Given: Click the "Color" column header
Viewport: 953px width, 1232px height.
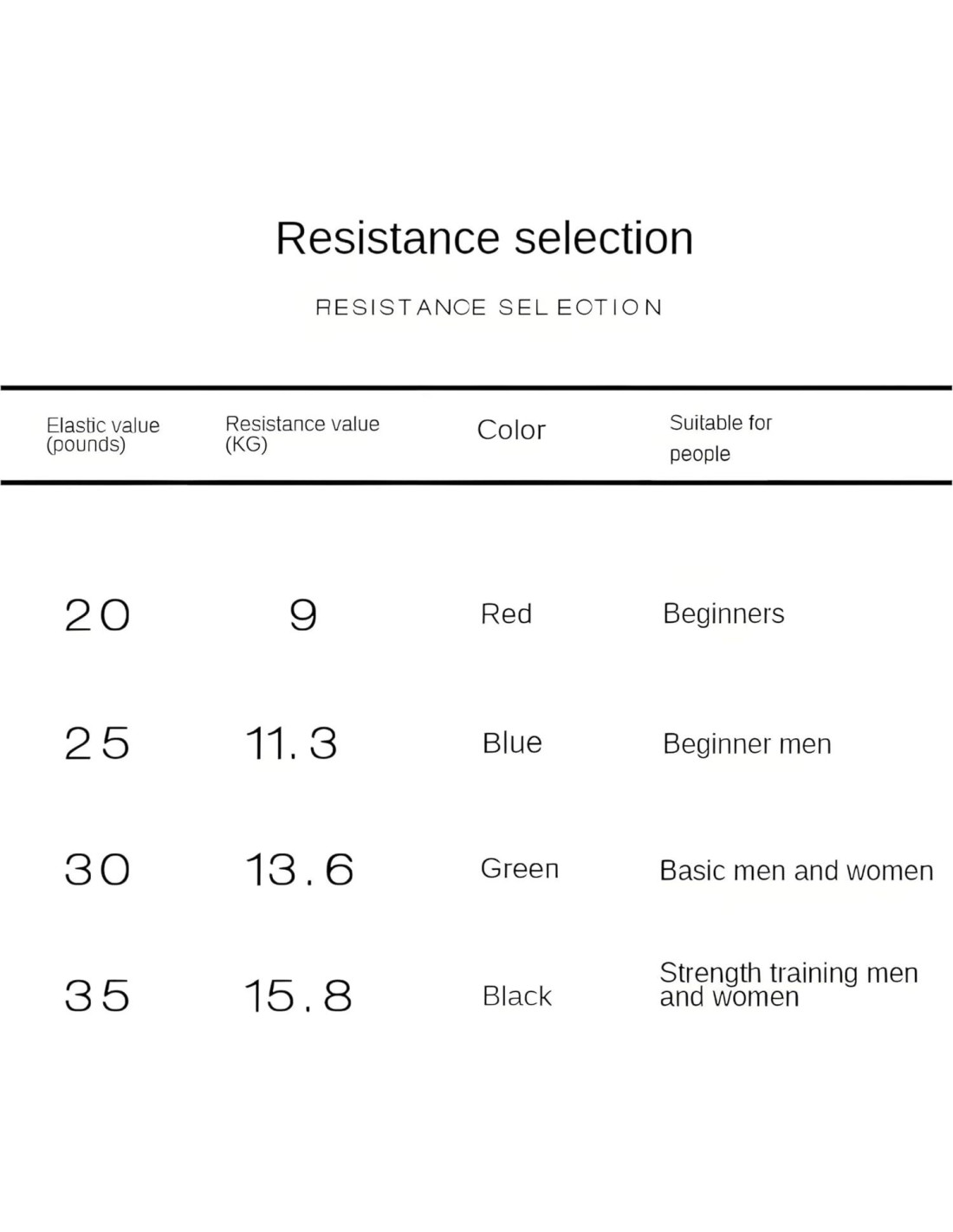Looking at the screenshot, I should click(511, 430).
